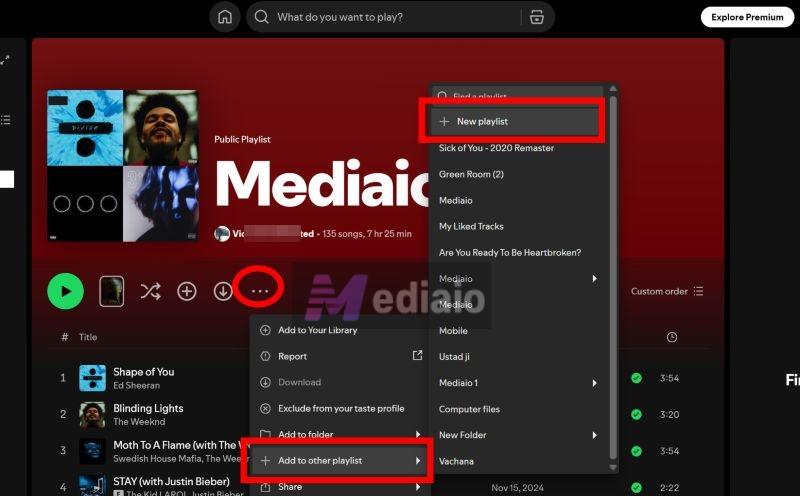
Task: Open the playlist owner's profile avatar
Action: click(222, 234)
